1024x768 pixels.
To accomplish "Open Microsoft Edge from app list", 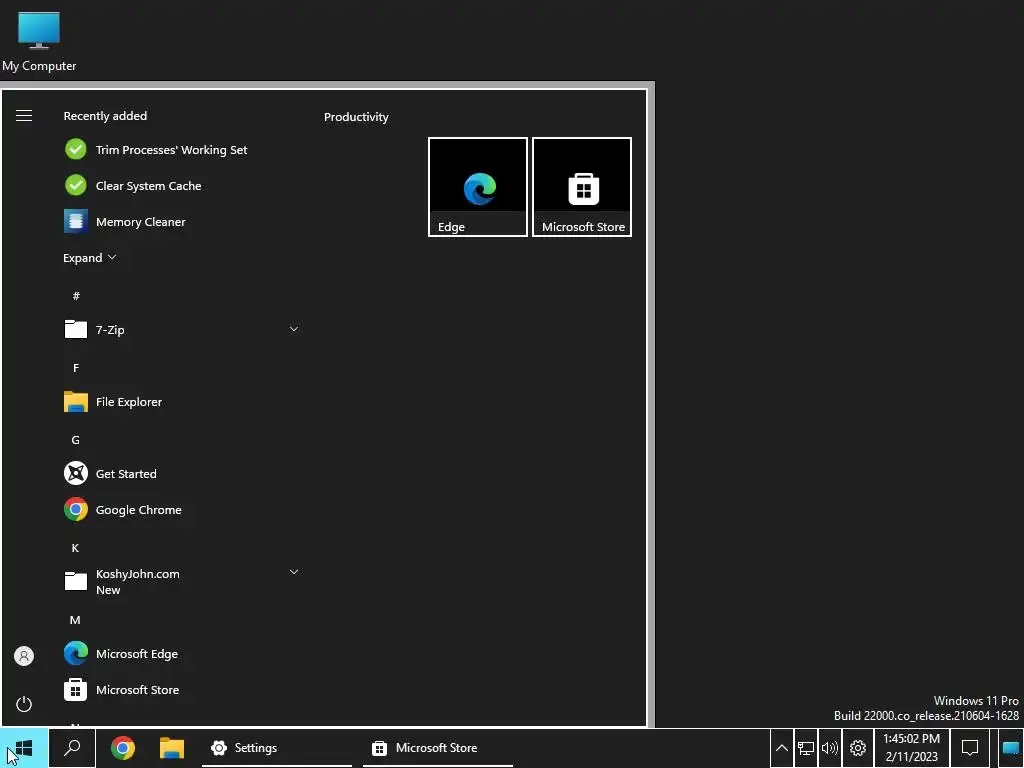I will click(183, 654).
